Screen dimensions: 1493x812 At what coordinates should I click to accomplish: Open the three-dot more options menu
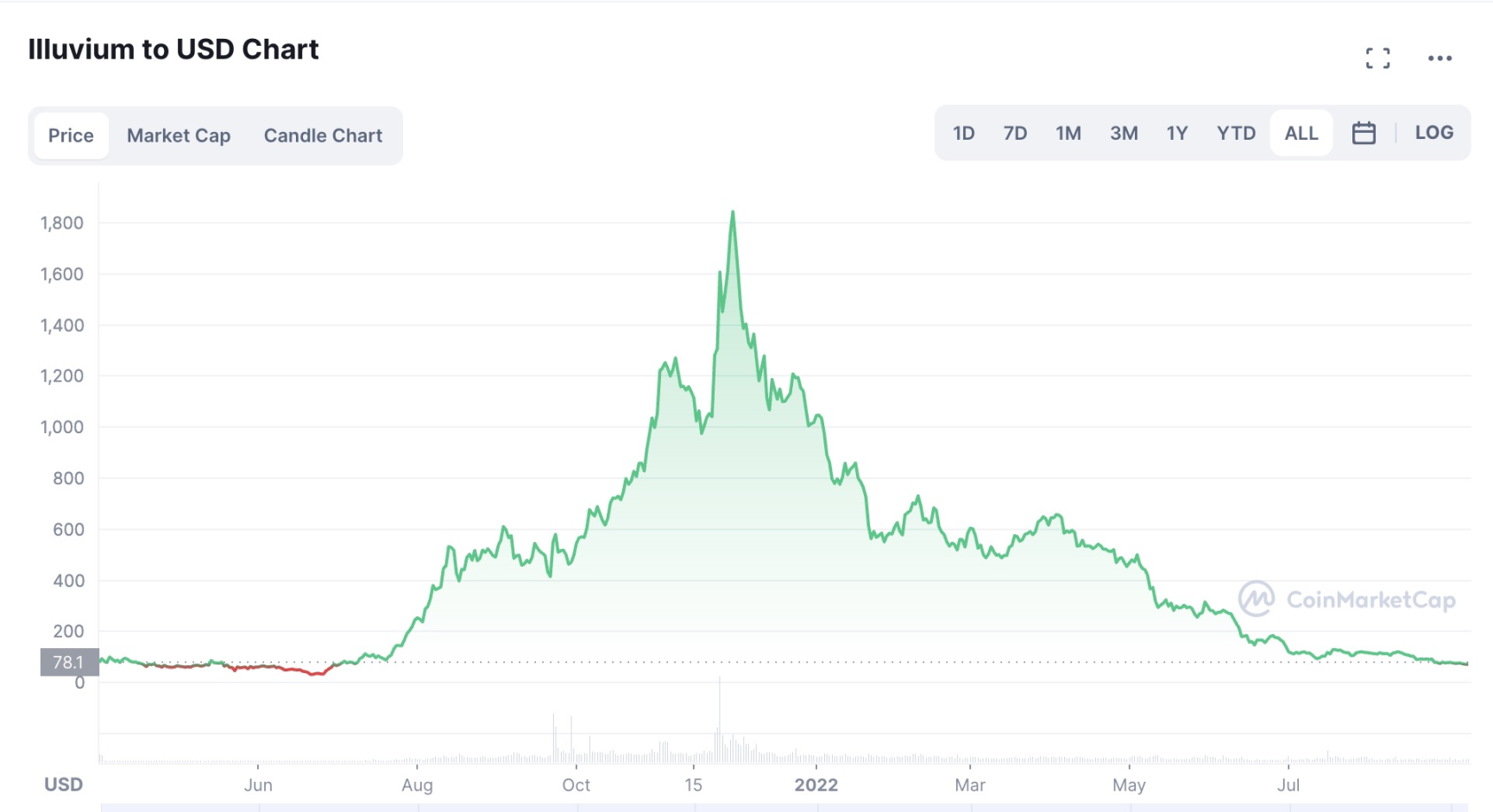coord(1439,59)
